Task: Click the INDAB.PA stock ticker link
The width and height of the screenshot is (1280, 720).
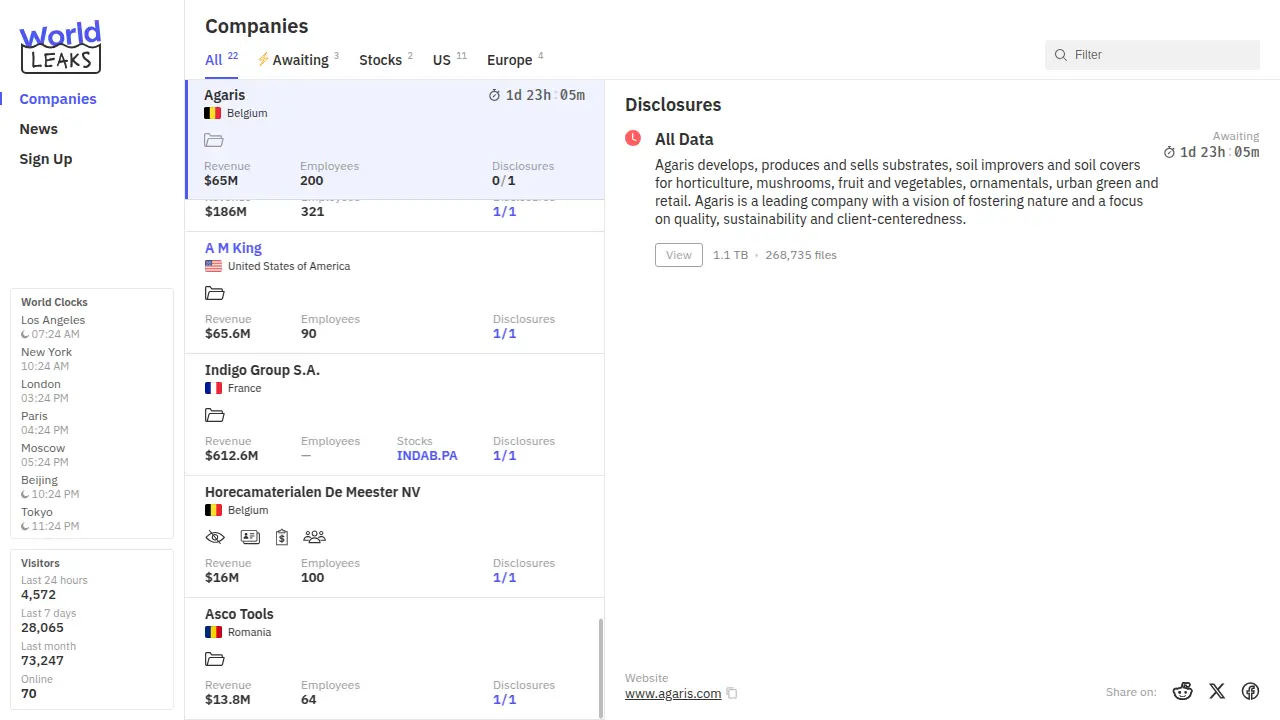Action: pyautogui.click(x=427, y=455)
